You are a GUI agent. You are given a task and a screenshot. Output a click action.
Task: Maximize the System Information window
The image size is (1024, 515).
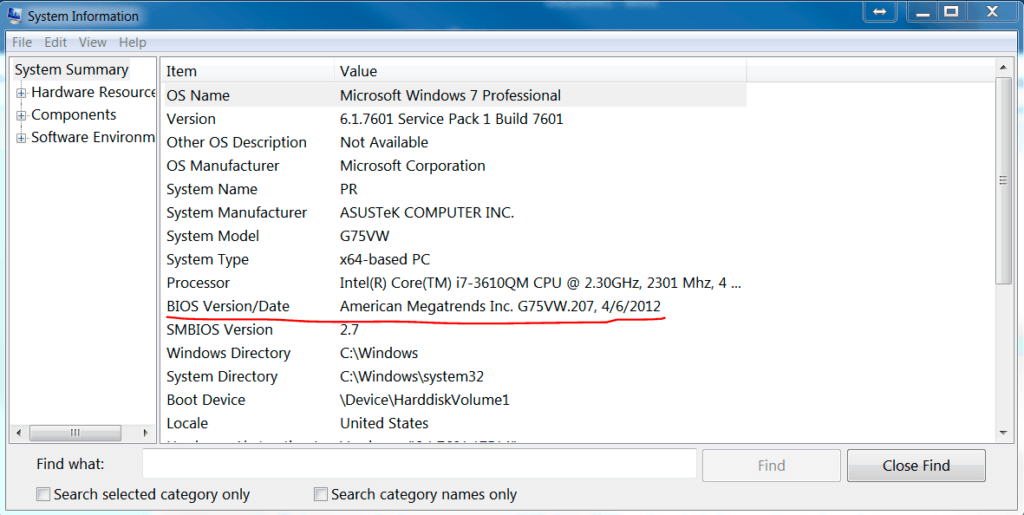(952, 12)
